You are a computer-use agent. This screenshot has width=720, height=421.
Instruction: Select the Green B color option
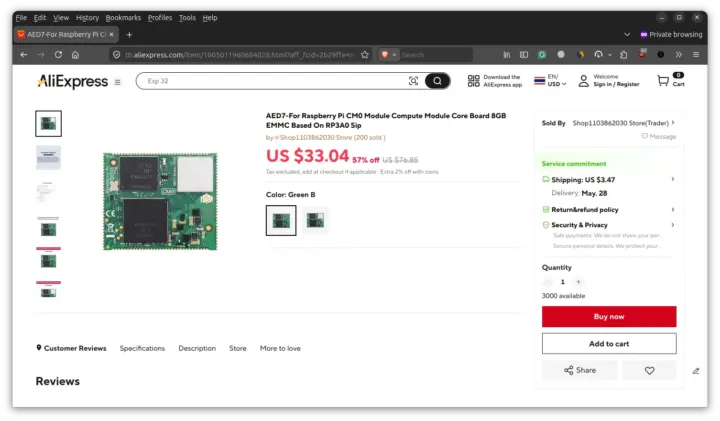pos(281,220)
